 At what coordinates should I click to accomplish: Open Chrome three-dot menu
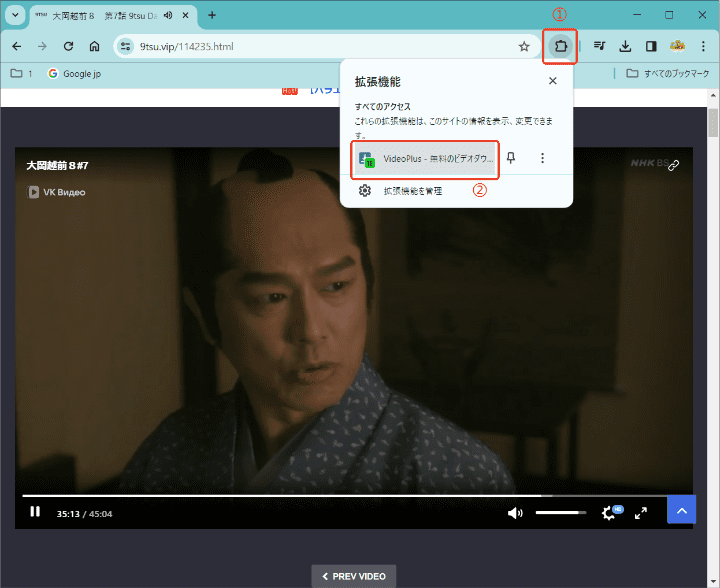click(x=703, y=46)
